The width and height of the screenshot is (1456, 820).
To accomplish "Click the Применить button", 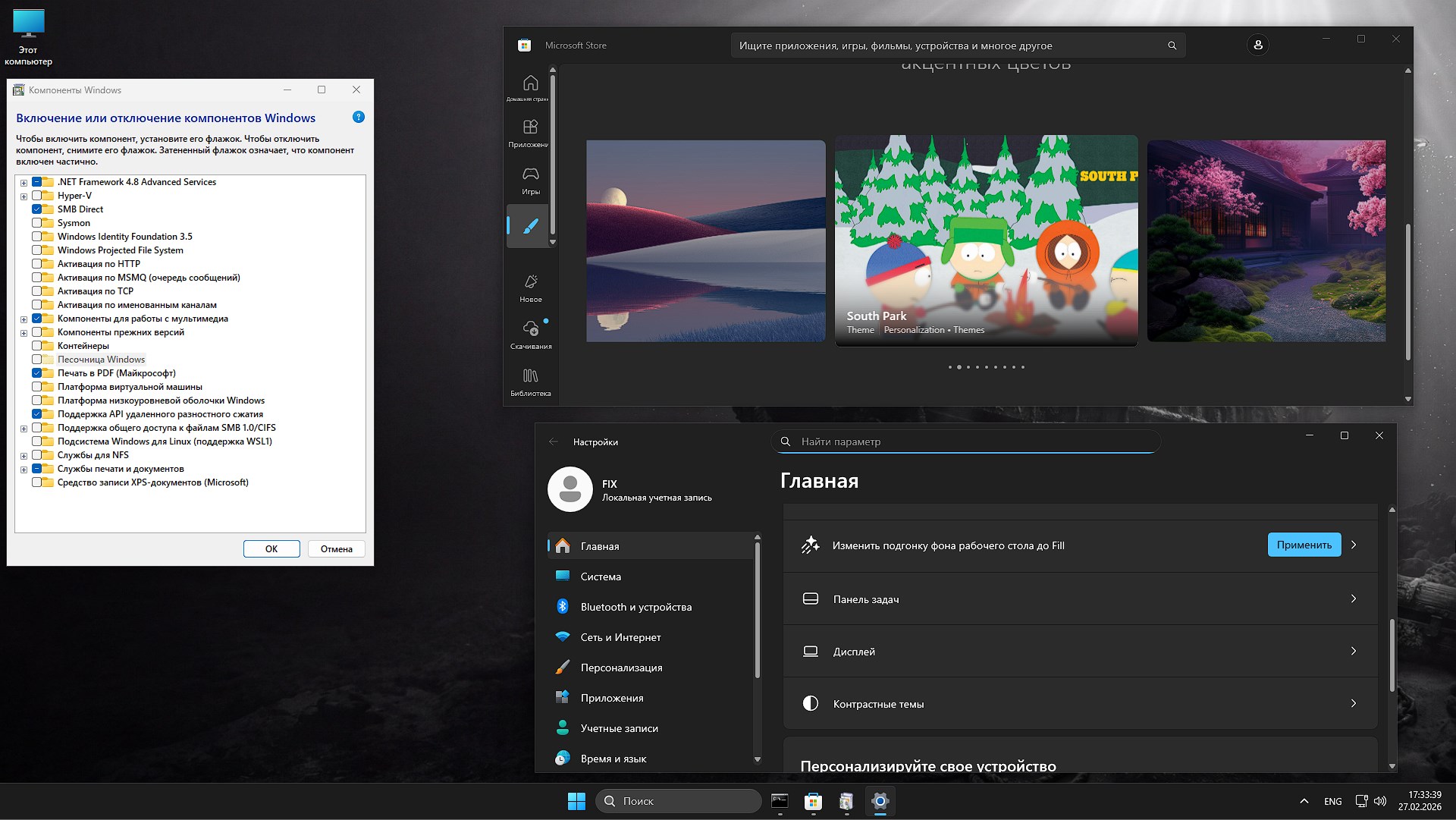I will pyautogui.click(x=1304, y=545).
